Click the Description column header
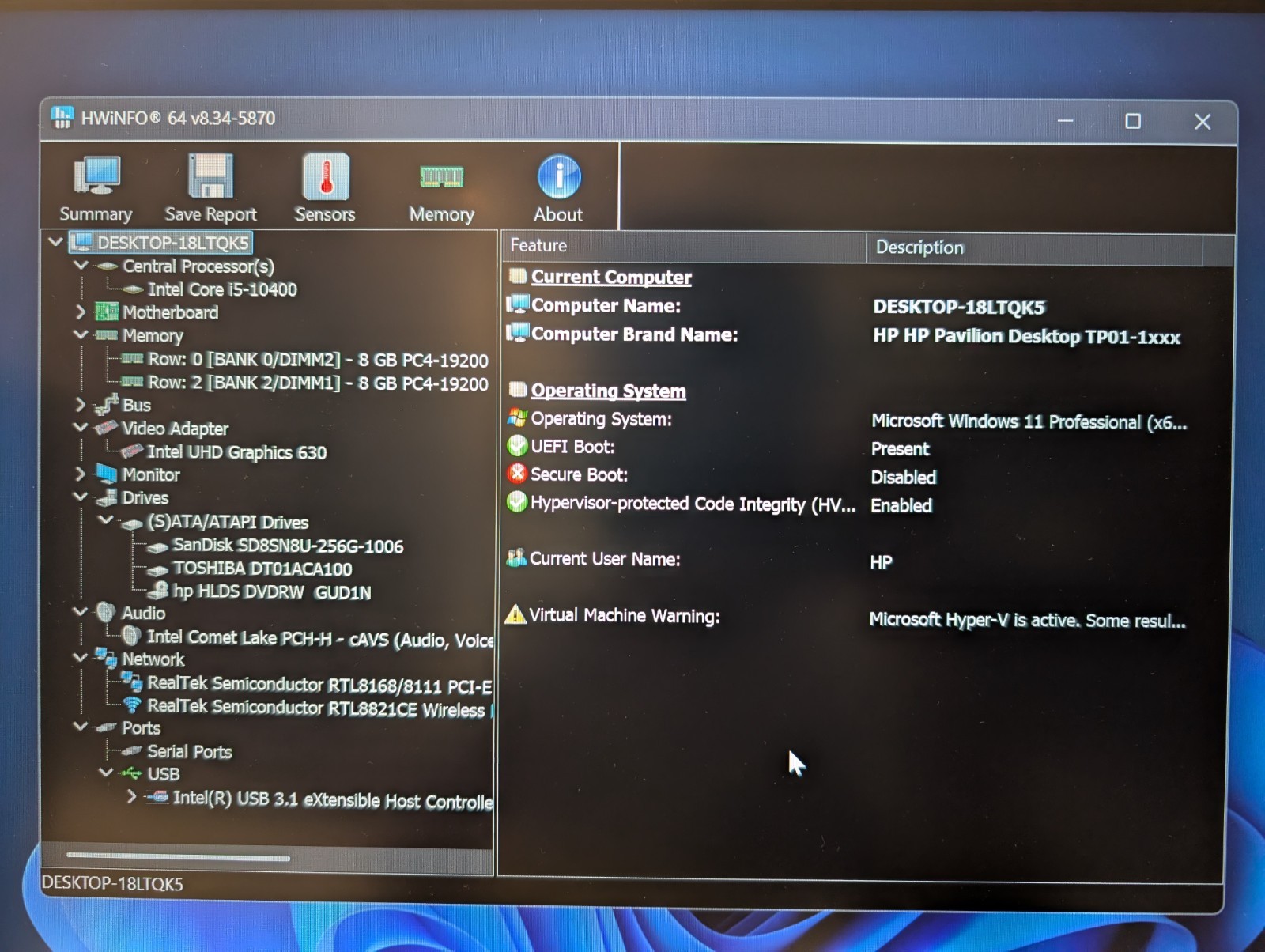 (1035, 248)
